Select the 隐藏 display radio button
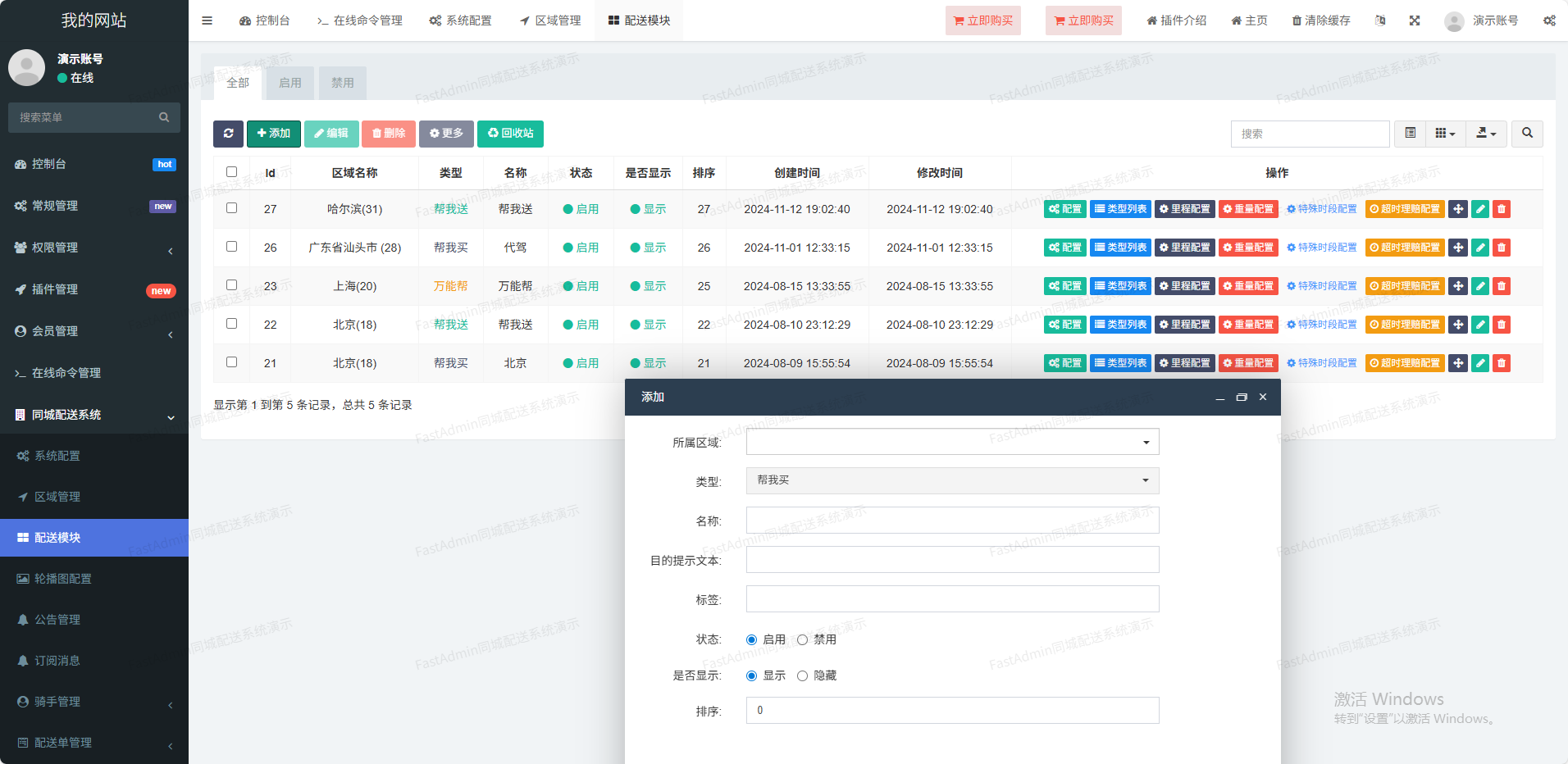This screenshot has width=1568, height=764. (x=803, y=675)
